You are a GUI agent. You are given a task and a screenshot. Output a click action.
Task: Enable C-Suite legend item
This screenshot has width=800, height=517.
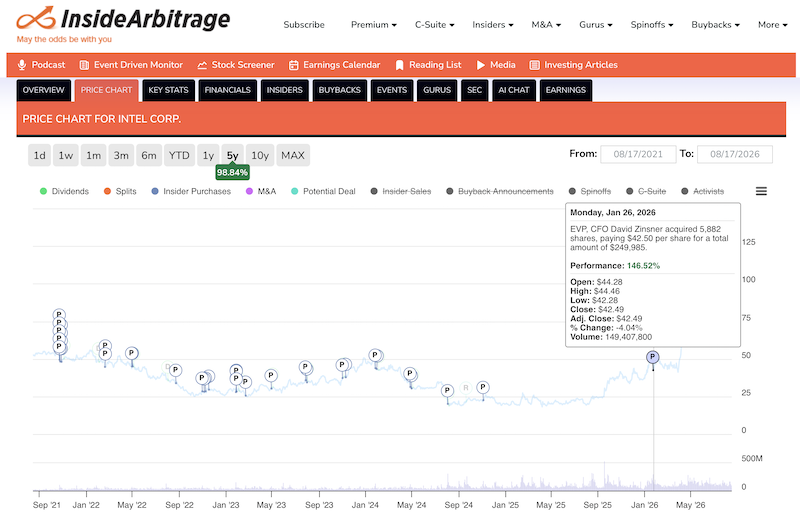(x=646, y=191)
